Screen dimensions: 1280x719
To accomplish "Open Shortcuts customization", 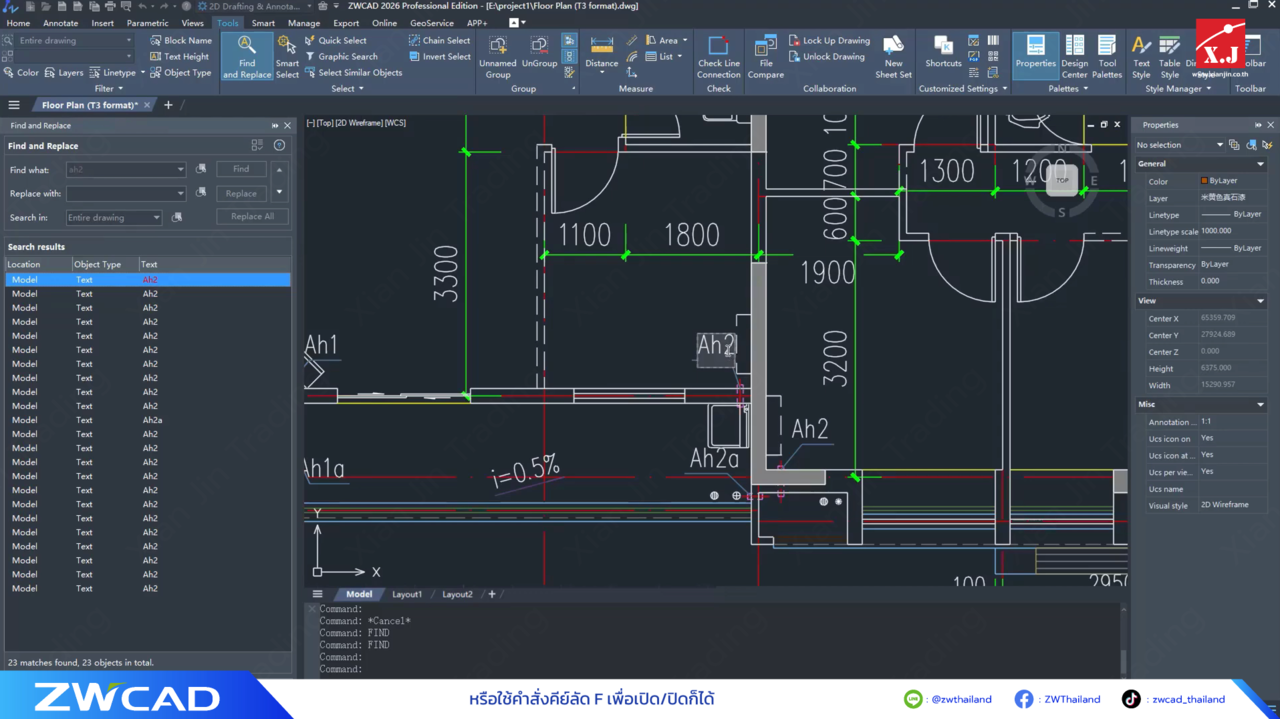I will pyautogui.click(x=943, y=52).
